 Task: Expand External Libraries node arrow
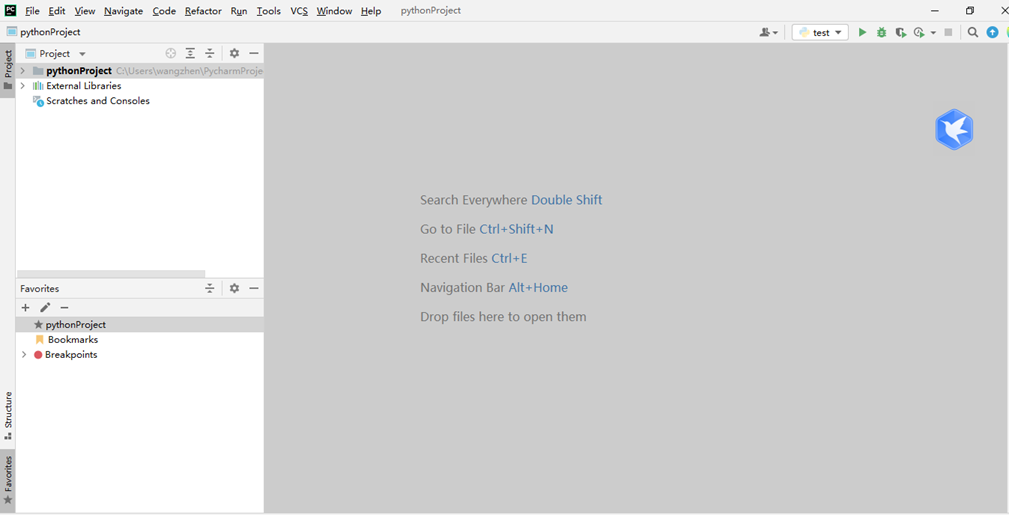23,86
